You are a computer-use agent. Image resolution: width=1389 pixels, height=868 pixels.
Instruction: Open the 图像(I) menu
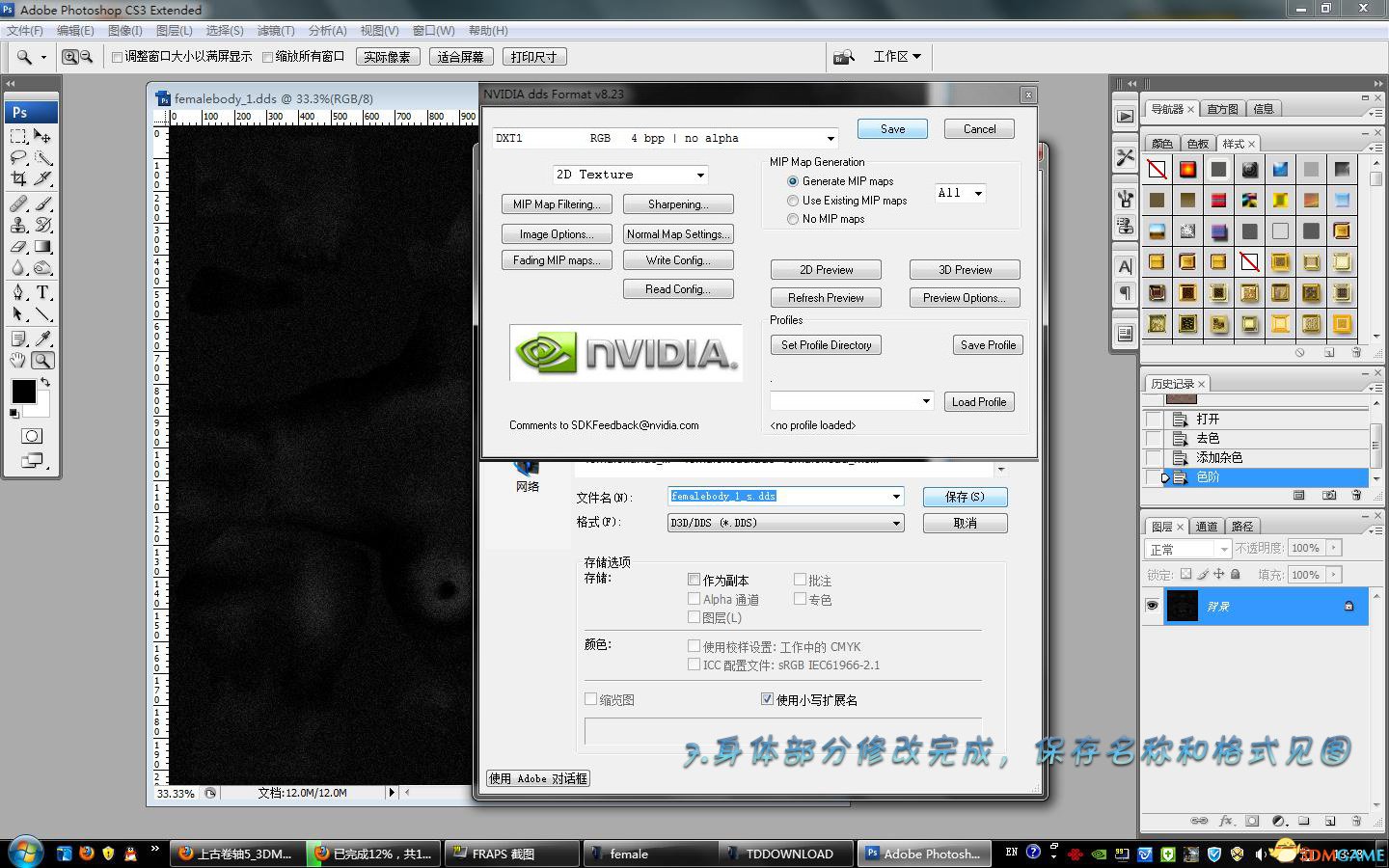(125, 31)
